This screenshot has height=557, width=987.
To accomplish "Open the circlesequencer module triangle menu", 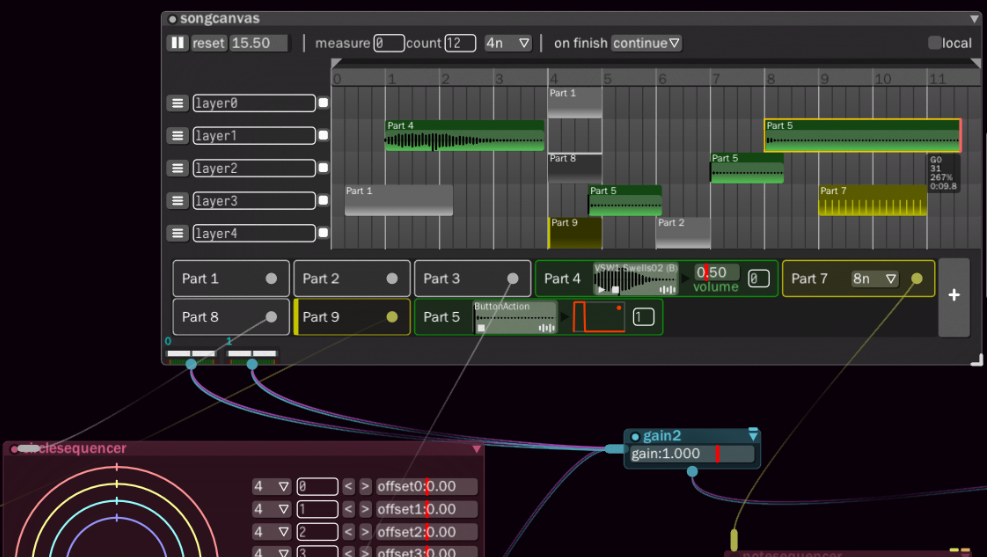I will 477,449.
